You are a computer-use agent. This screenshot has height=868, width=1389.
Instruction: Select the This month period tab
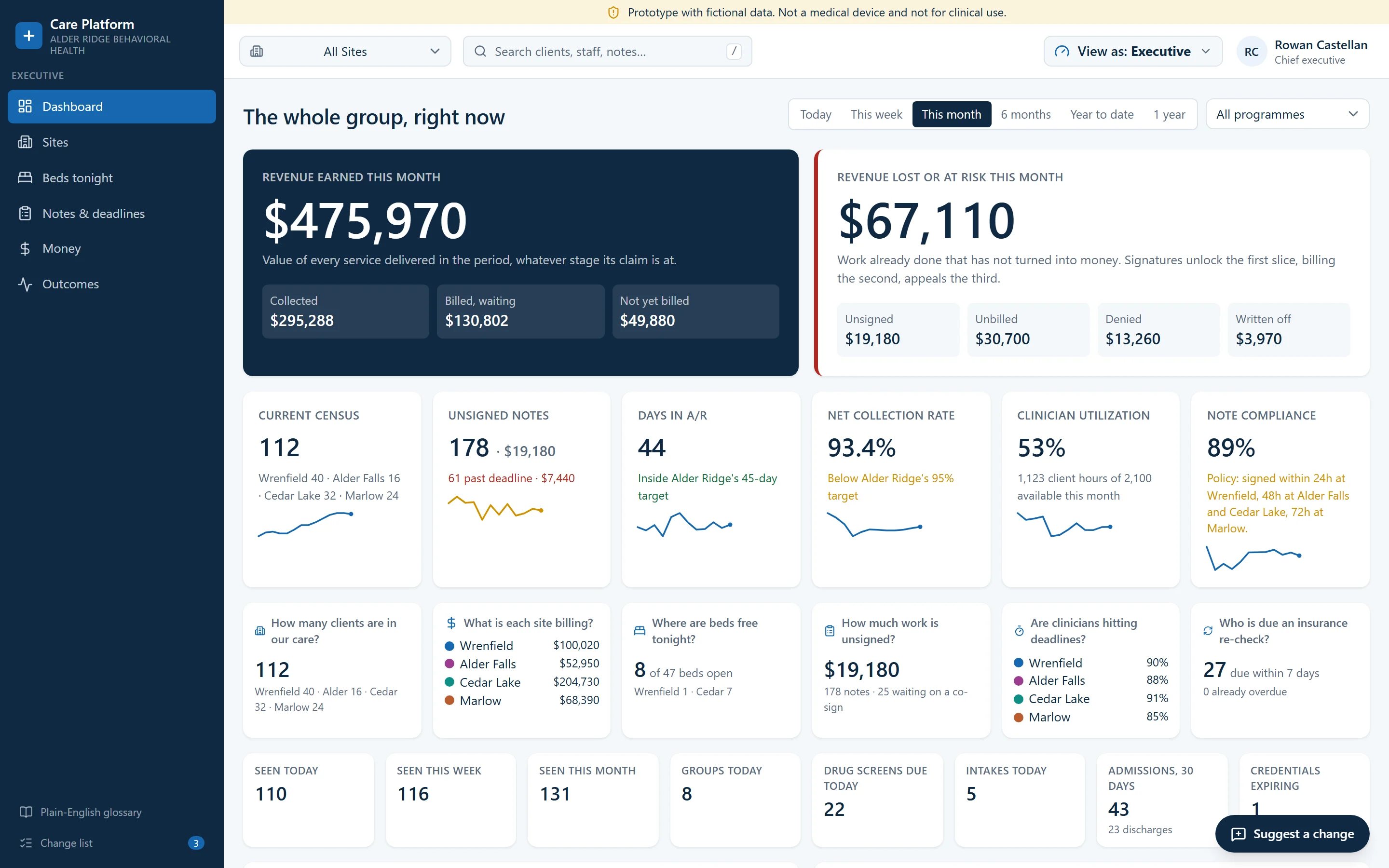951,114
